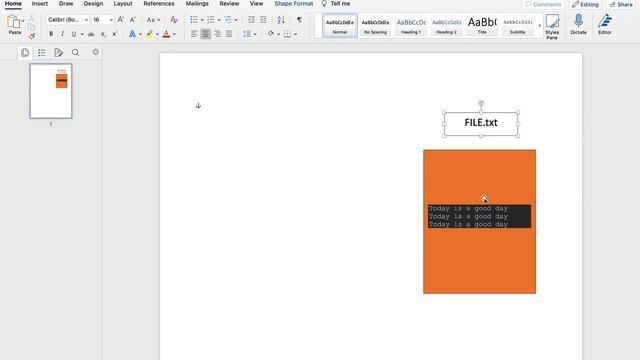Justify text alignment
This screenshot has height=360, width=640.
[229, 34]
